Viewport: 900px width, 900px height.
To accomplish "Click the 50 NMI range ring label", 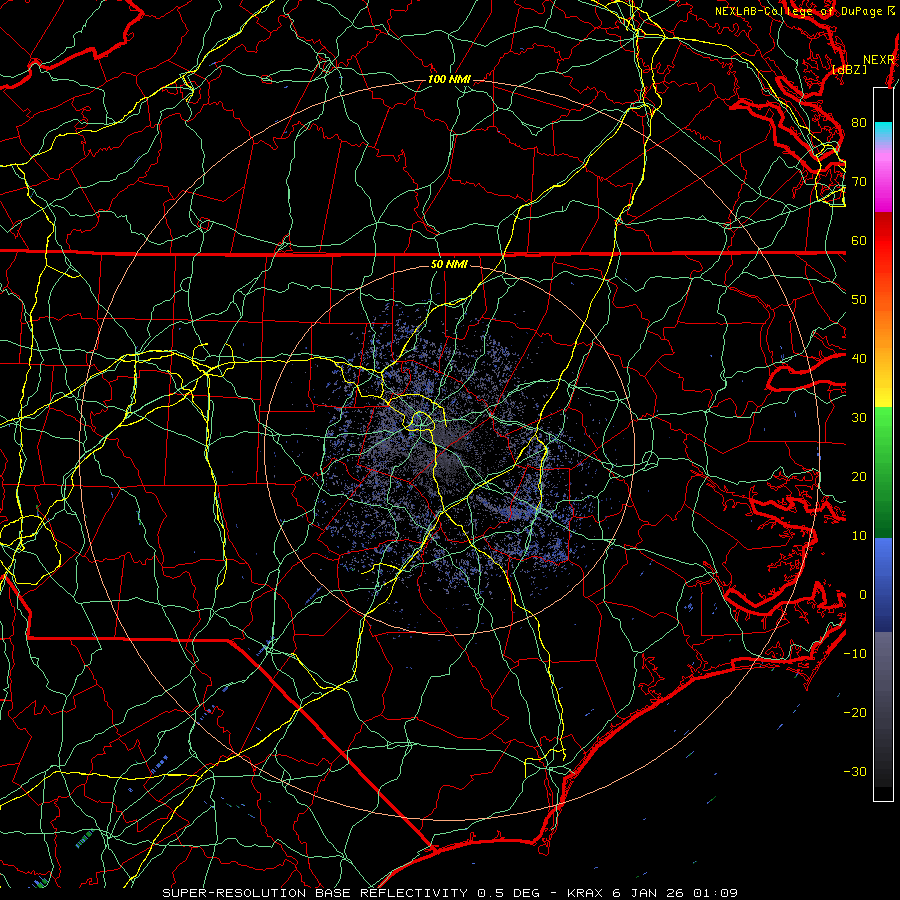I will 449,264.
